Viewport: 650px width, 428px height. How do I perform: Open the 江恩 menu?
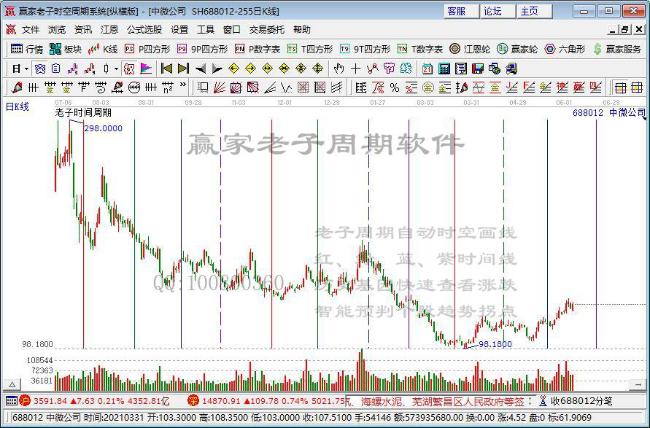pos(109,30)
